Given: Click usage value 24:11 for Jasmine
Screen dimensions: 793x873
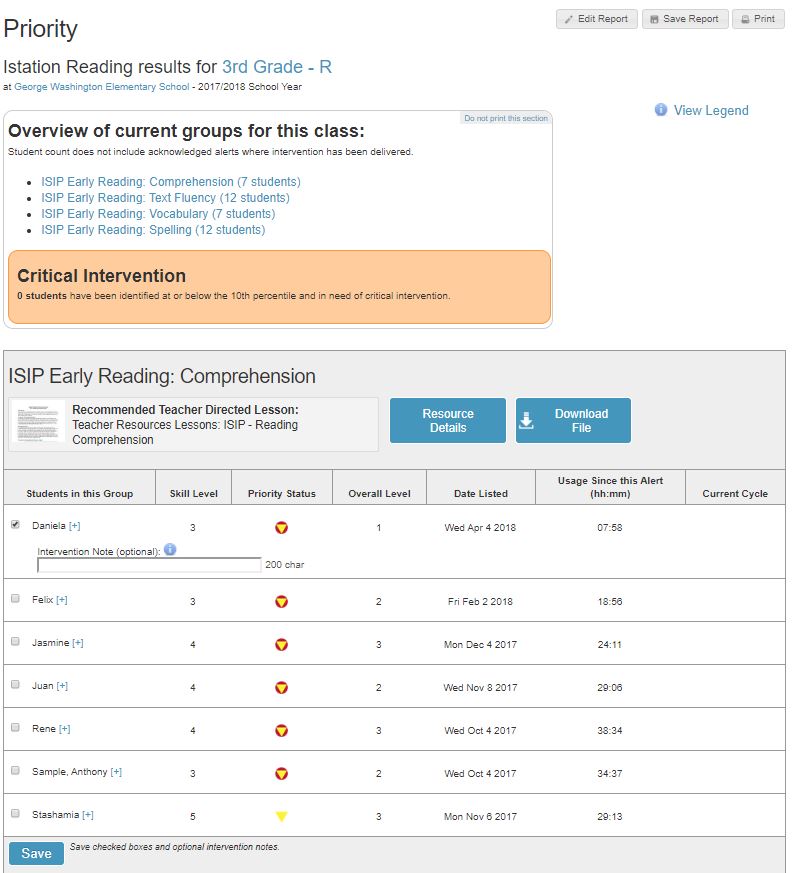Looking at the screenshot, I should [x=610, y=644].
